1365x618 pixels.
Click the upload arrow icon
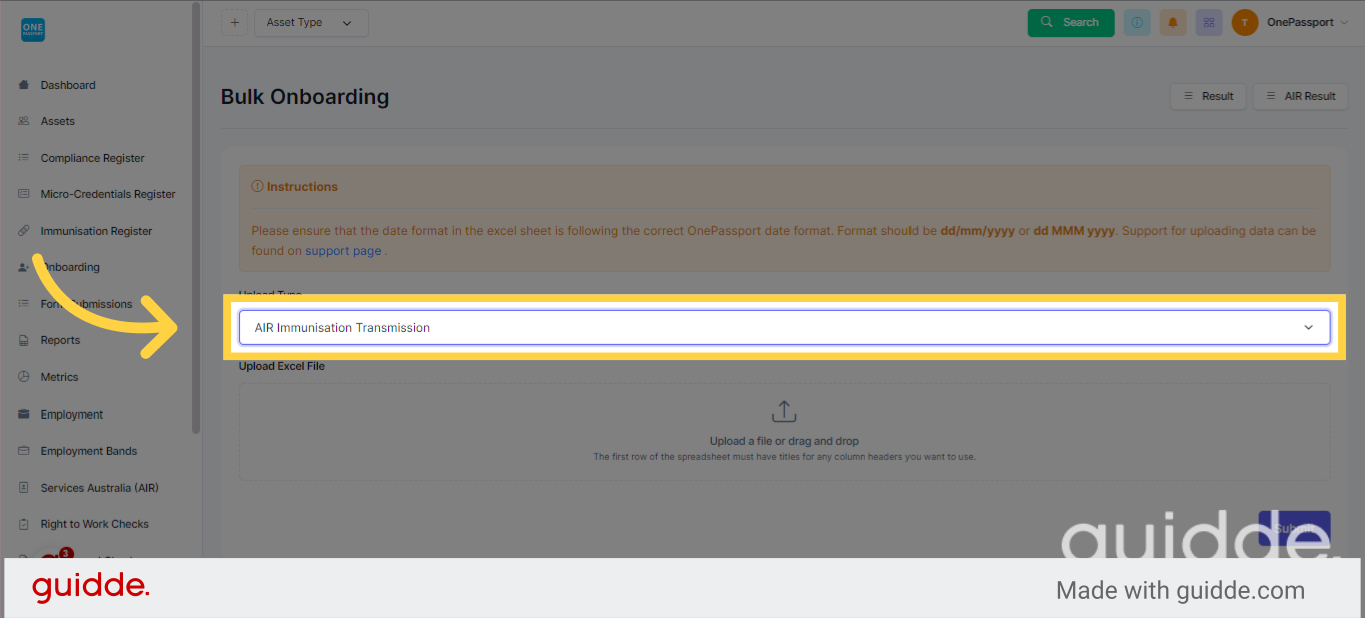point(784,412)
